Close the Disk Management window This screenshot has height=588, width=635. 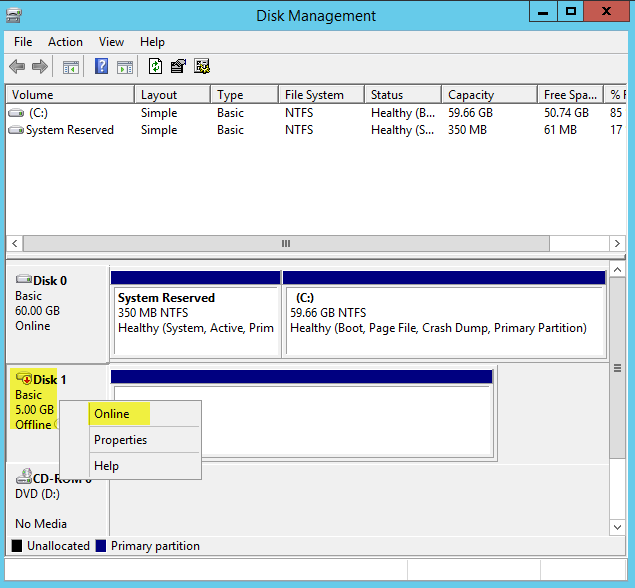tap(606, 11)
